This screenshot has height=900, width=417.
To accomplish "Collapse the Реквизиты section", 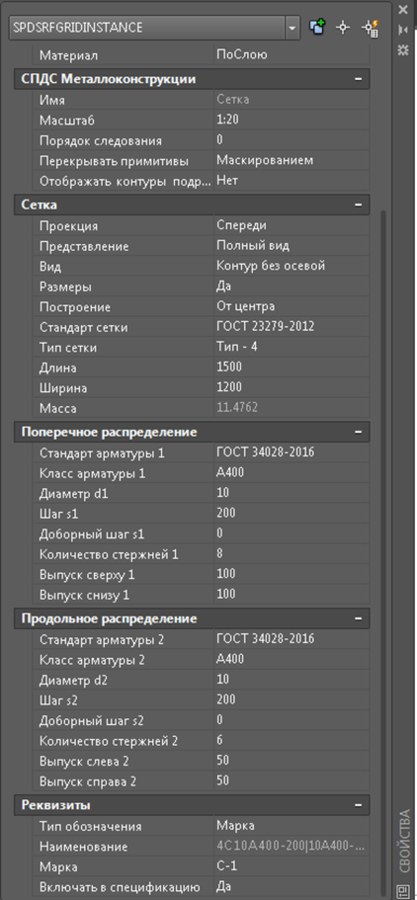I will pyautogui.click(x=358, y=805).
